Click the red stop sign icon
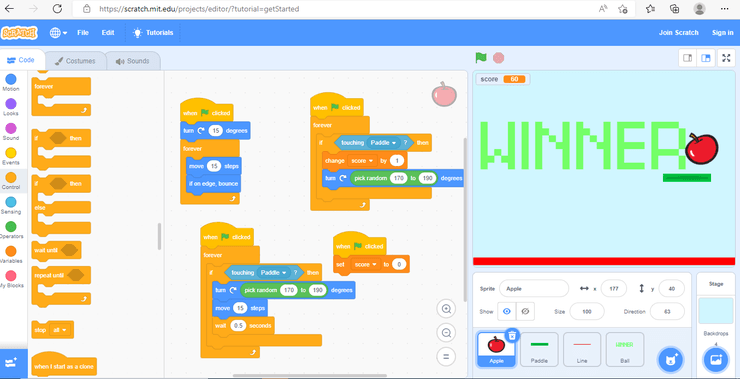Image resolution: width=740 pixels, height=379 pixels. (498, 58)
